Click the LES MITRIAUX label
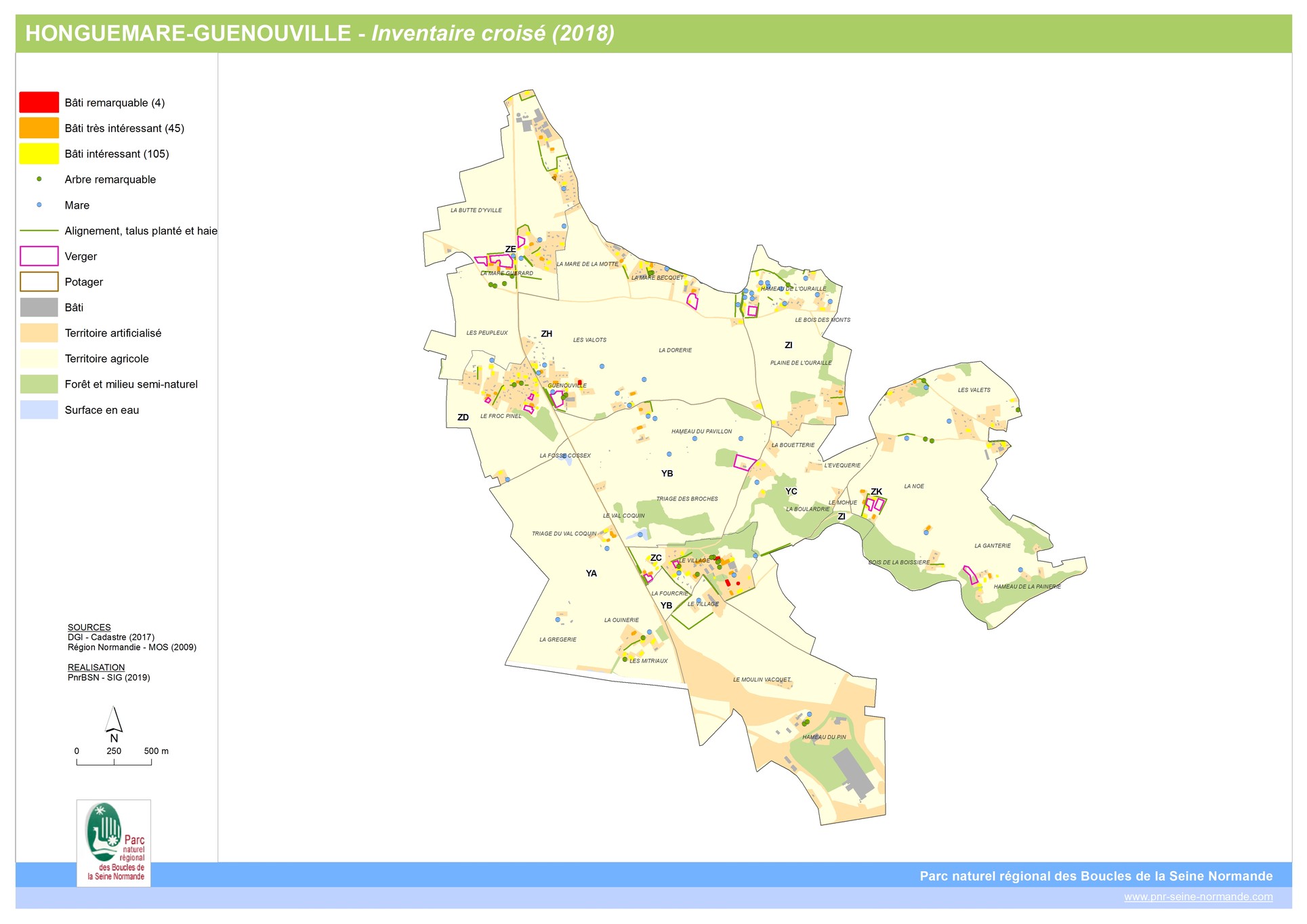This screenshot has width=1307, height=924. click(649, 661)
